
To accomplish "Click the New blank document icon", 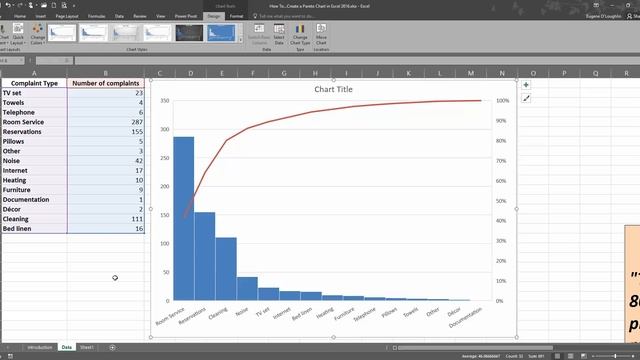I will pyautogui.click(x=53, y=5).
